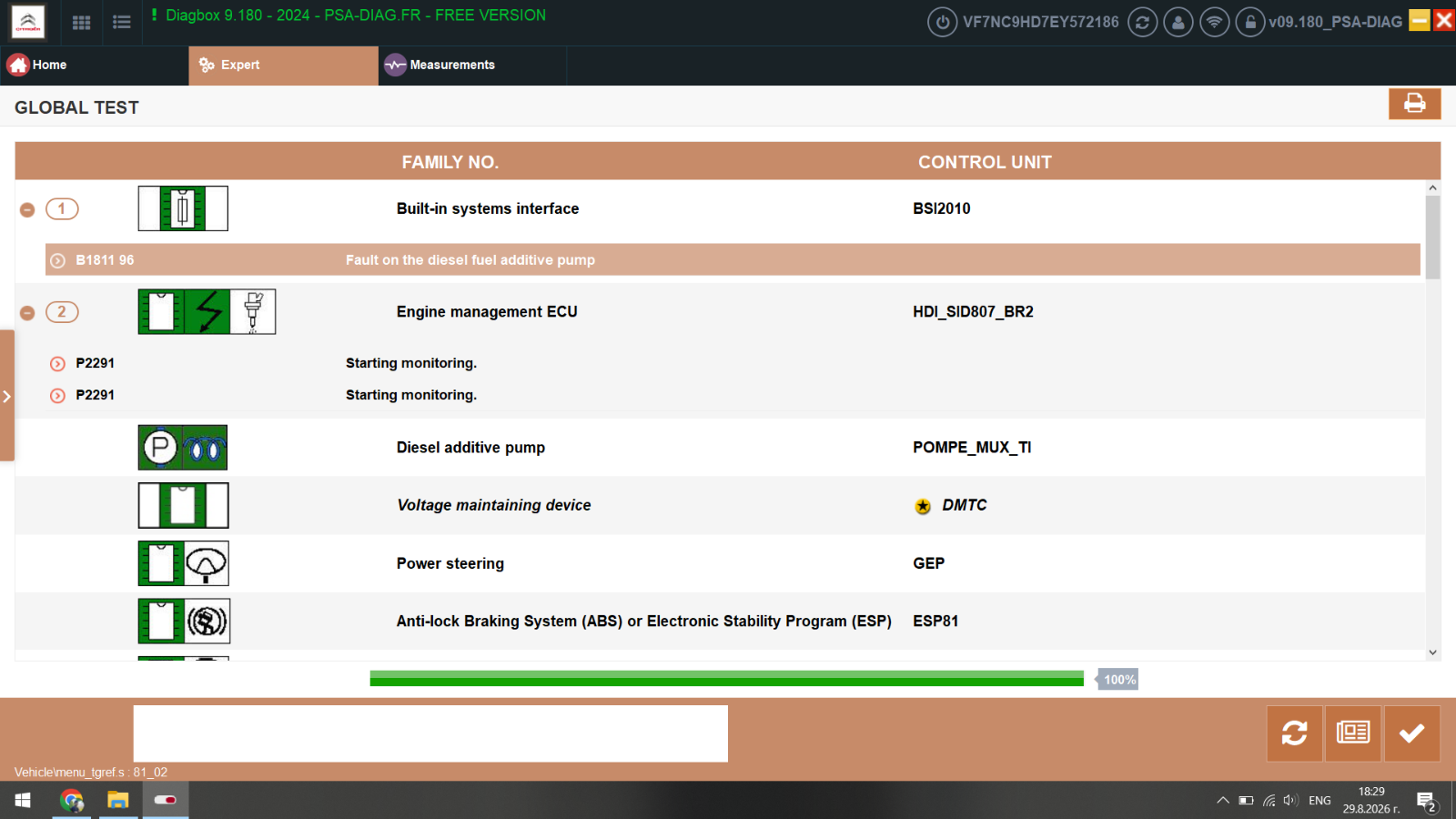Click the DMTC control unit name
1456x819 pixels.
(965, 505)
